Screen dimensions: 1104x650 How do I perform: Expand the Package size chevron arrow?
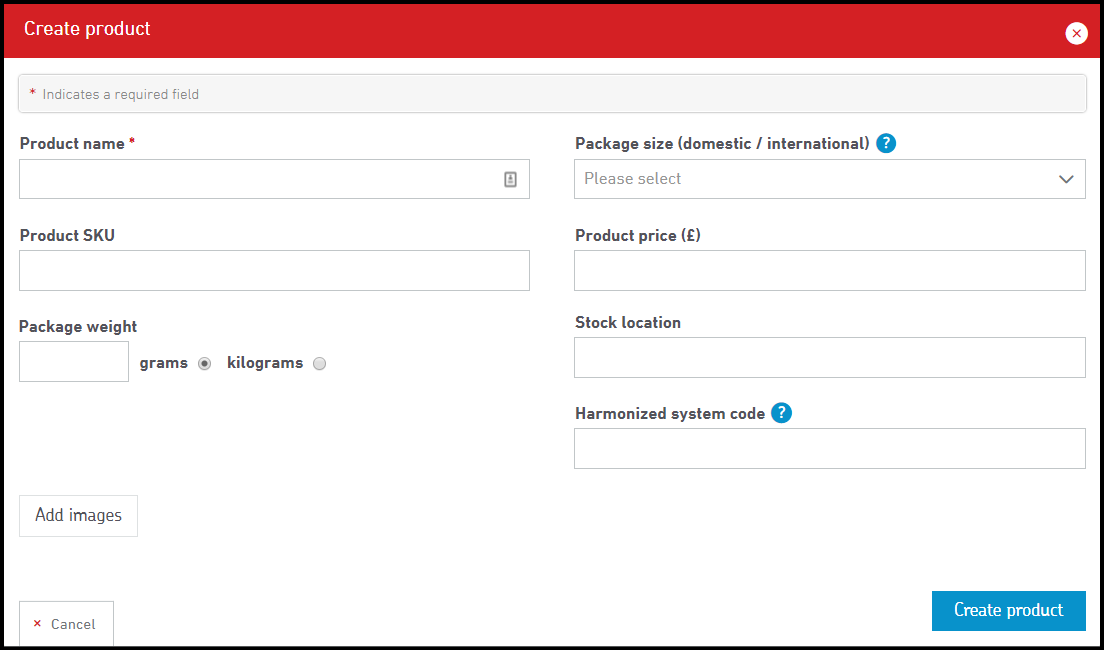coord(1066,179)
